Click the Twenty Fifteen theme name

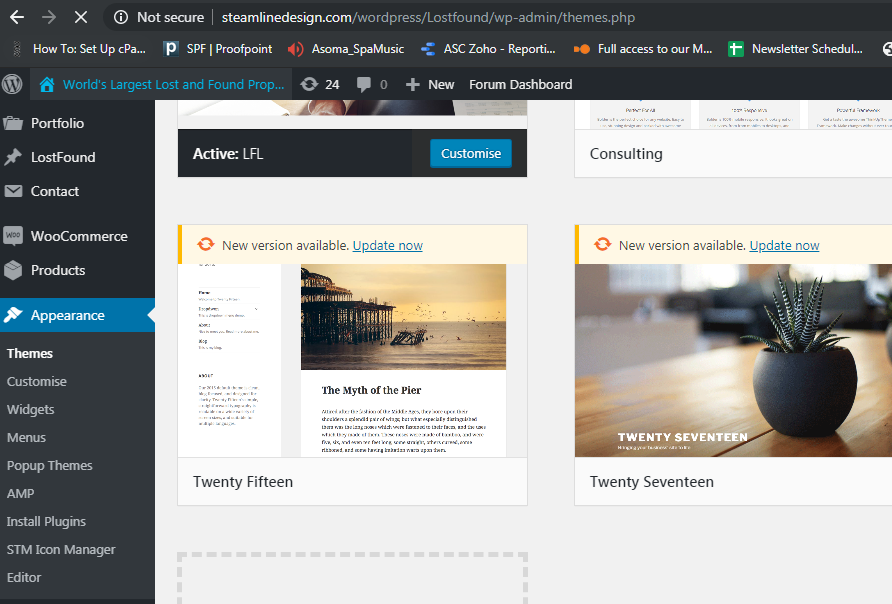[x=243, y=481]
